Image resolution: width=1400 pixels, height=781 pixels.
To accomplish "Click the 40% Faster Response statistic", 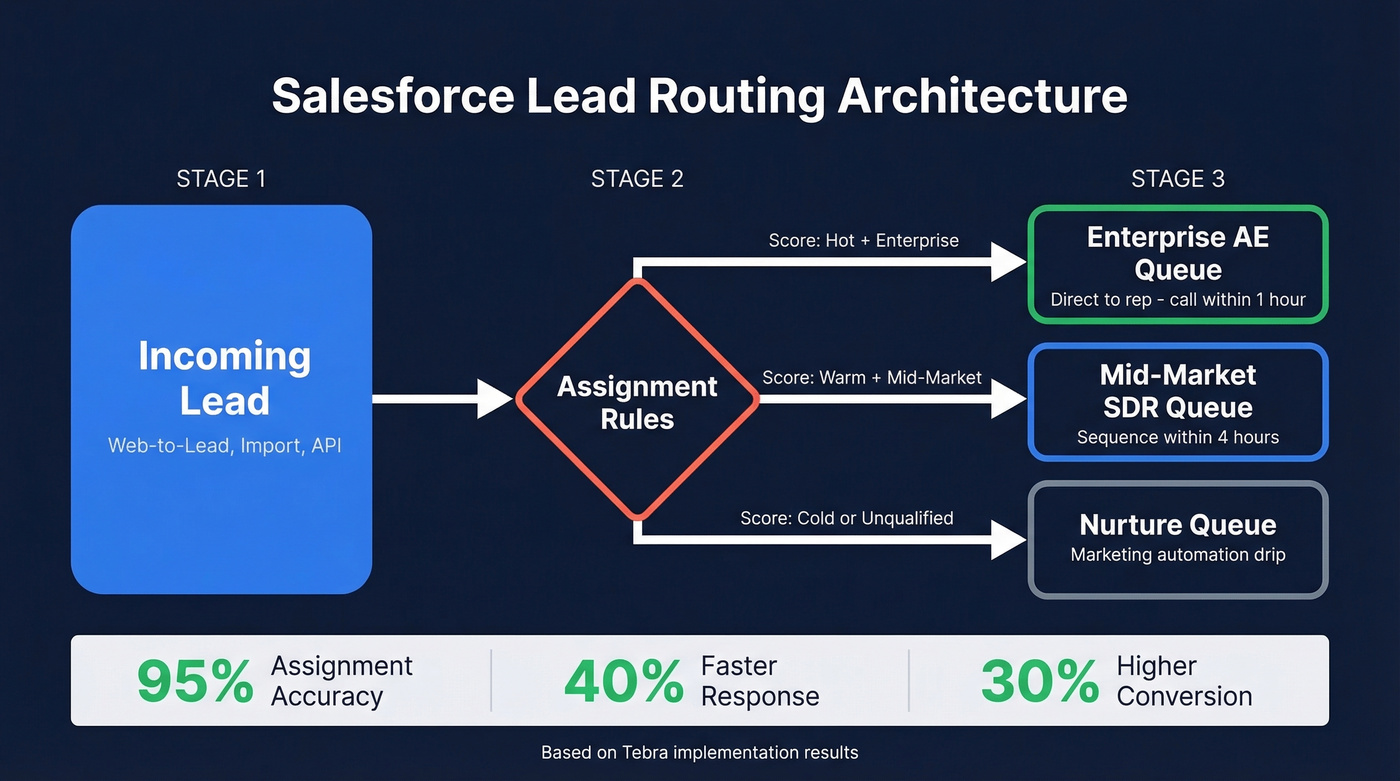I will pyautogui.click(x=690, y=680).
